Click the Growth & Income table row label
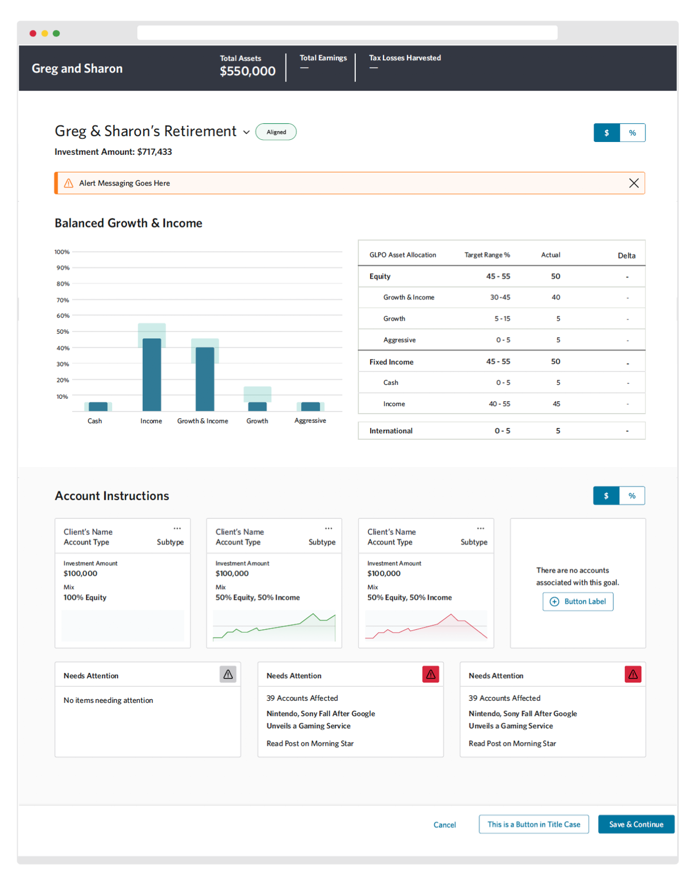697x874 pixels. 409,297
